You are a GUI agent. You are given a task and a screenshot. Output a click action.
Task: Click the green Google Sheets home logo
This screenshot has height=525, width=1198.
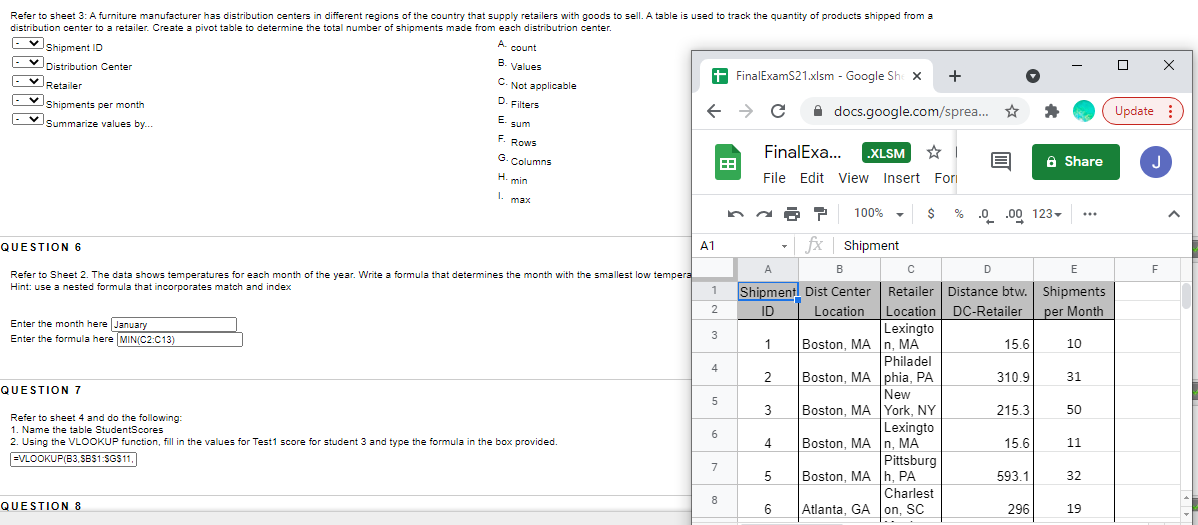pyautogui.click(x=726, y=162)
